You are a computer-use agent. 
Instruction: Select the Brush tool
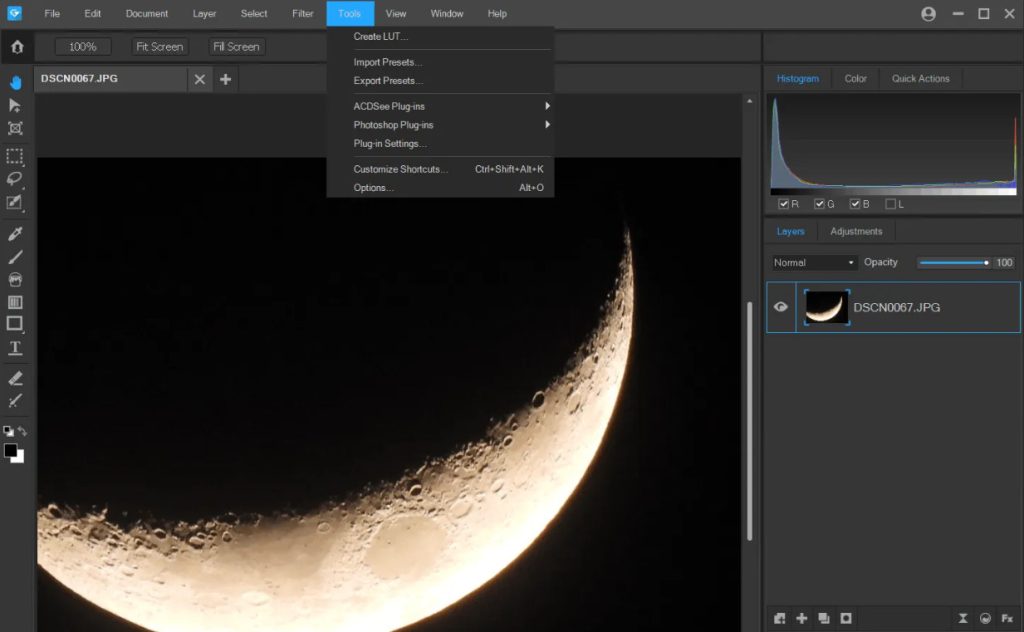pyautogui.click(x=15, y=257)
